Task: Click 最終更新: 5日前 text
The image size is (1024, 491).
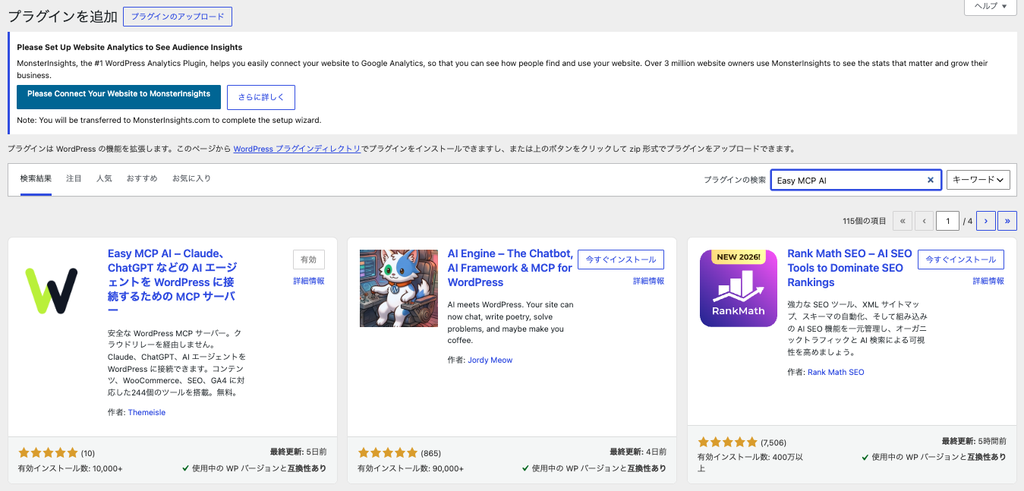Action: point(298,451)
